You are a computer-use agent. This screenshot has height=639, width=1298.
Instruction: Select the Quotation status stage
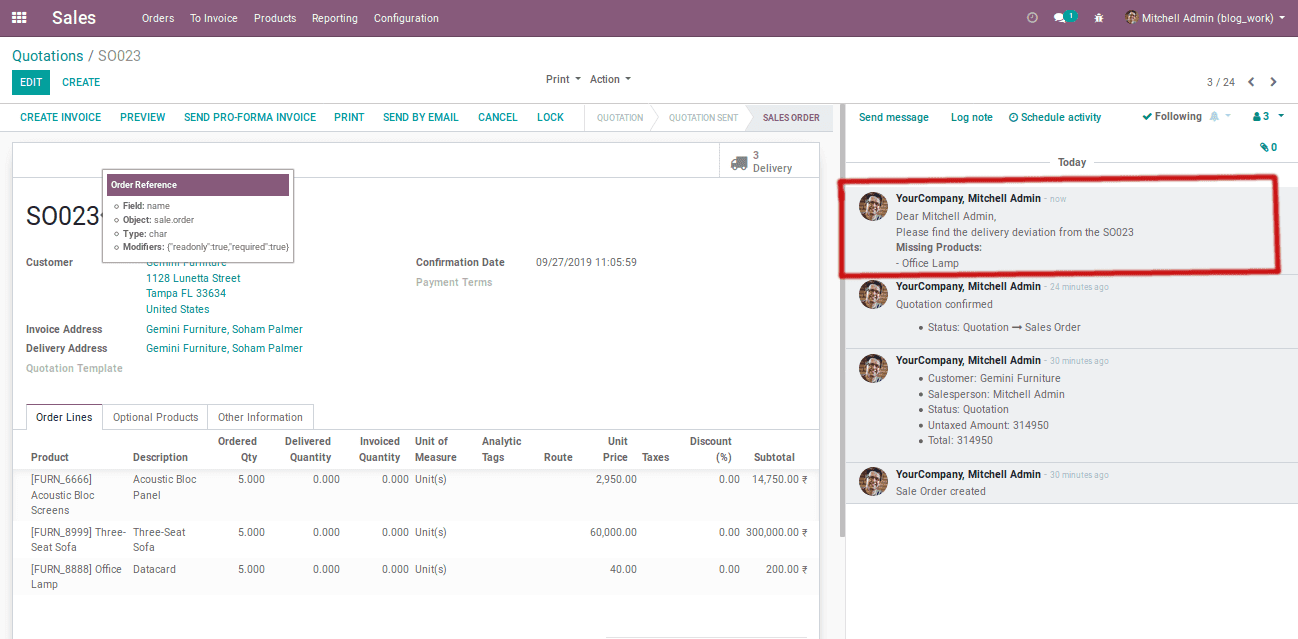click(620, 118)
